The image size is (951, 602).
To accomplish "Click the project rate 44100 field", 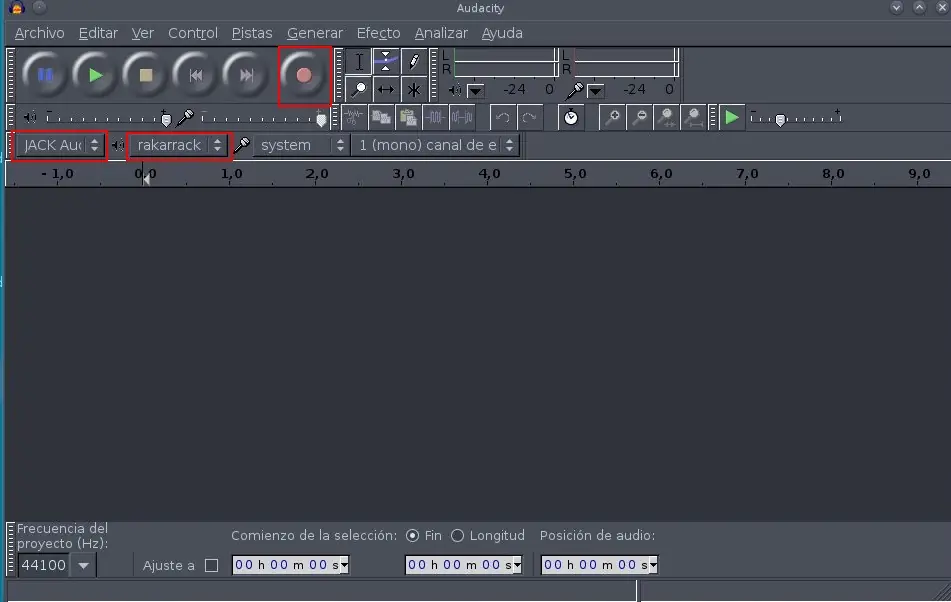I will coord(44,566).
